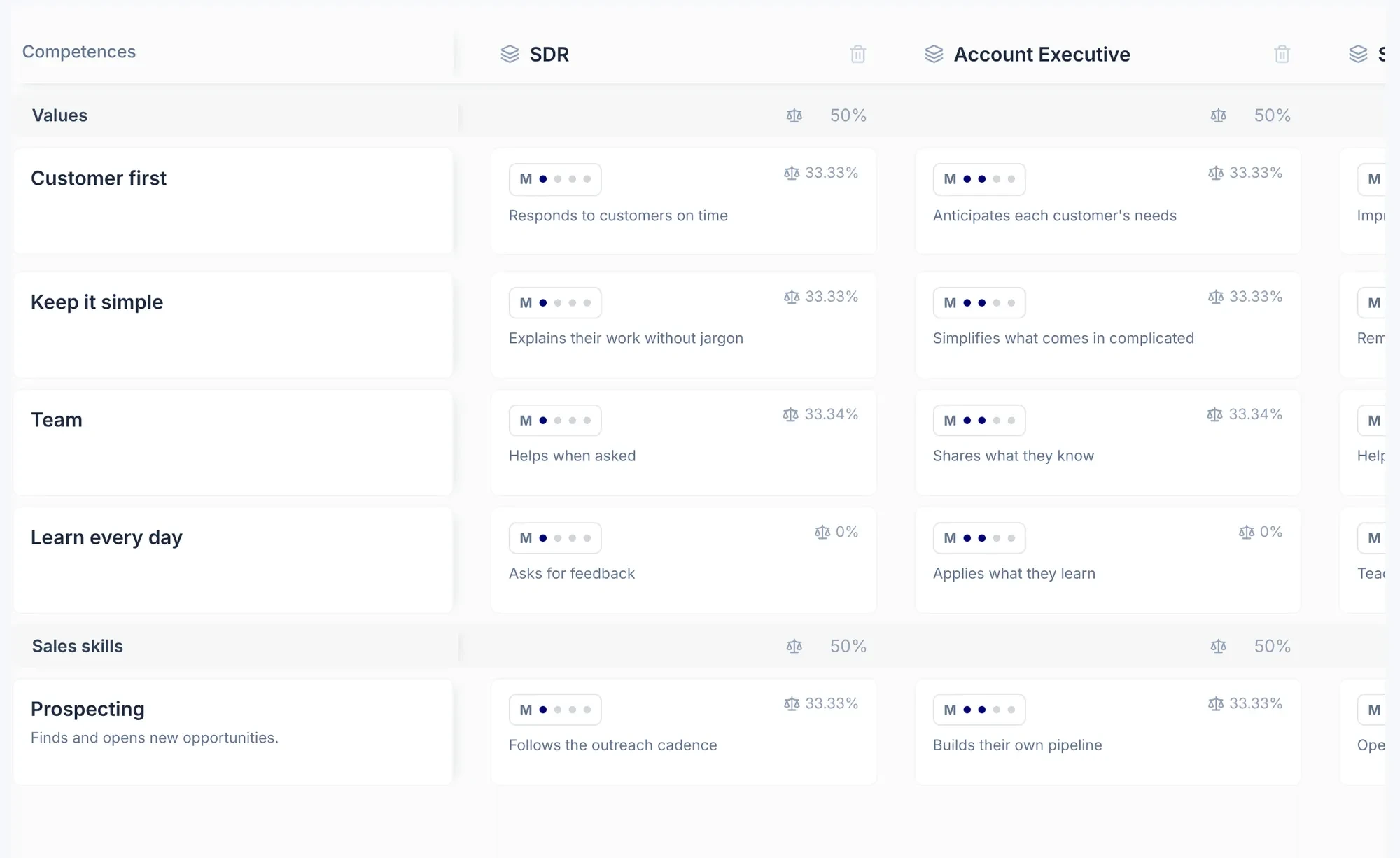Click scale icon on 'Applies what they learn' card
The image size is (1400, 858).
(1247, 532)
